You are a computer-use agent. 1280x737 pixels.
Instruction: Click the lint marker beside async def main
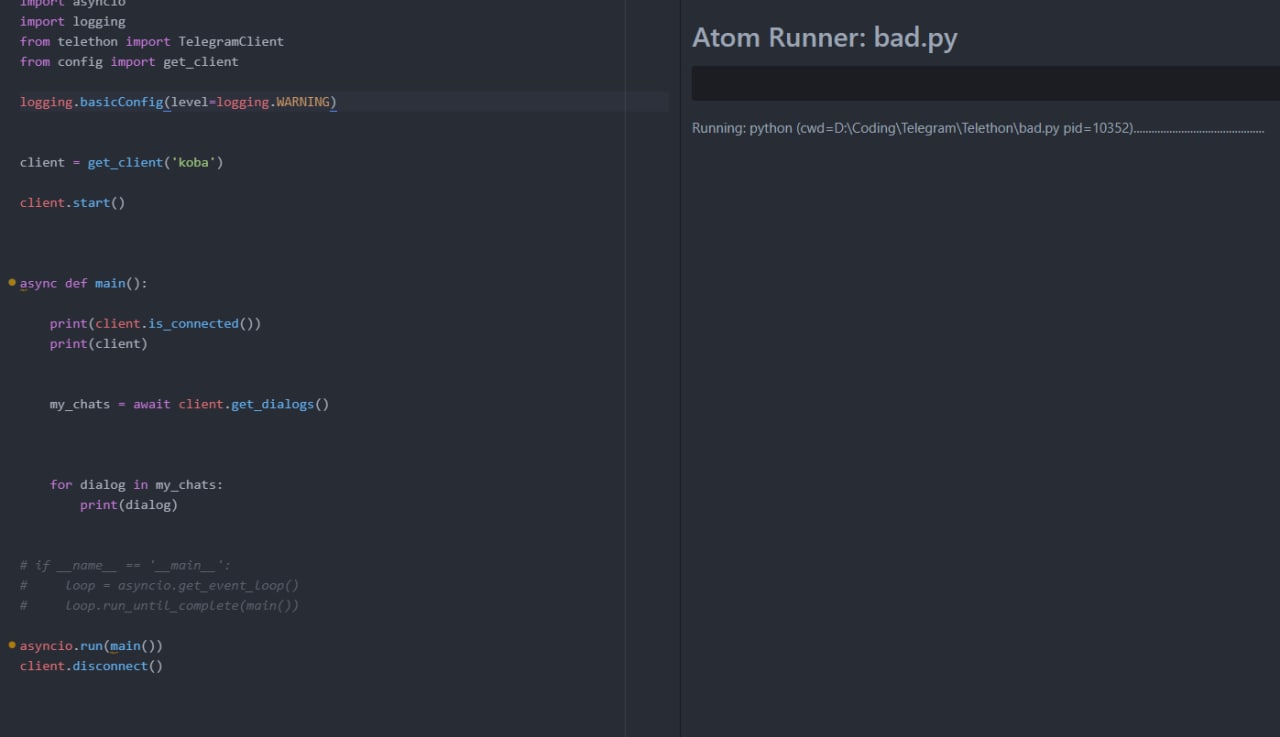(x=12, y=283)
